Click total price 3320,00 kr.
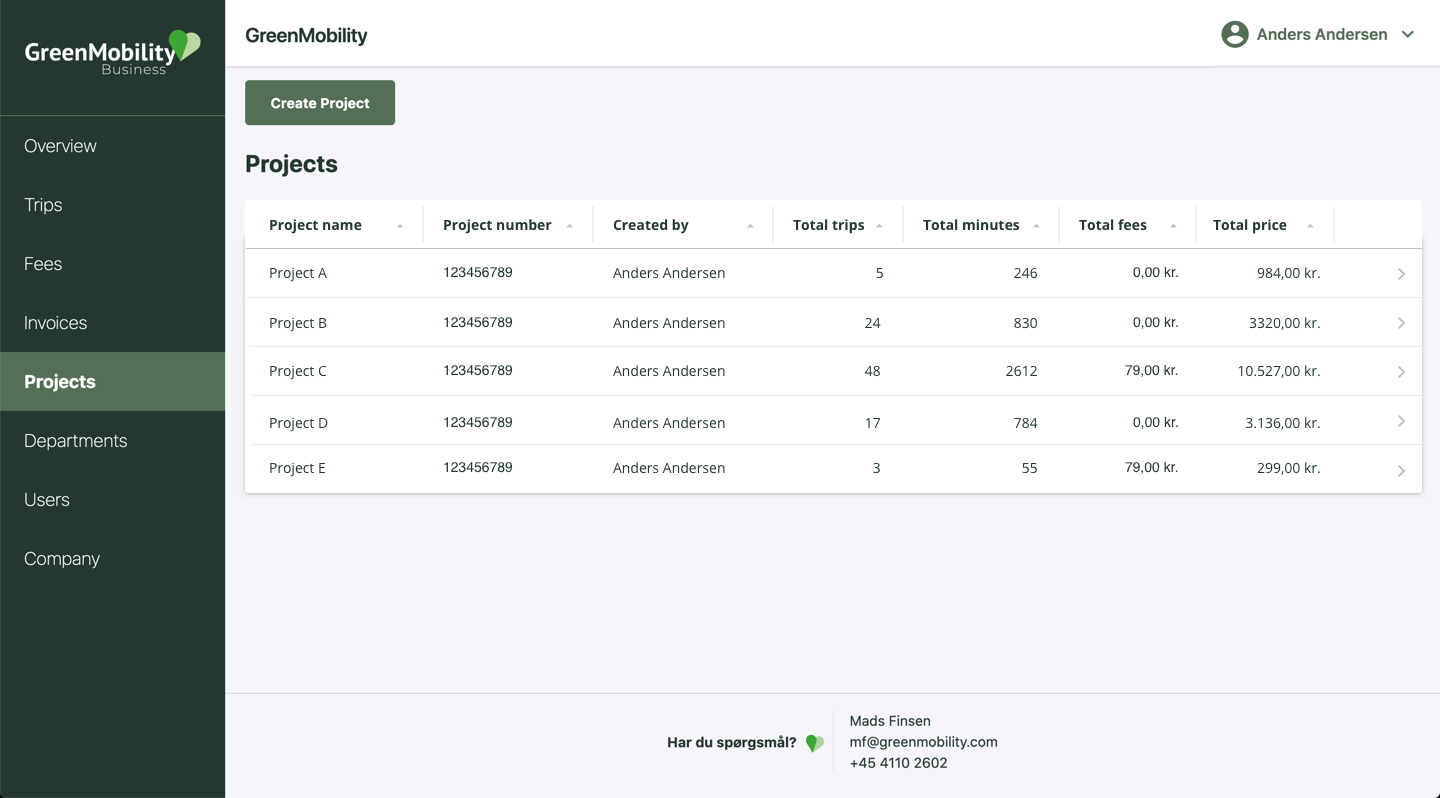This screenshot has height=798, width=1440. [1285, 323]
